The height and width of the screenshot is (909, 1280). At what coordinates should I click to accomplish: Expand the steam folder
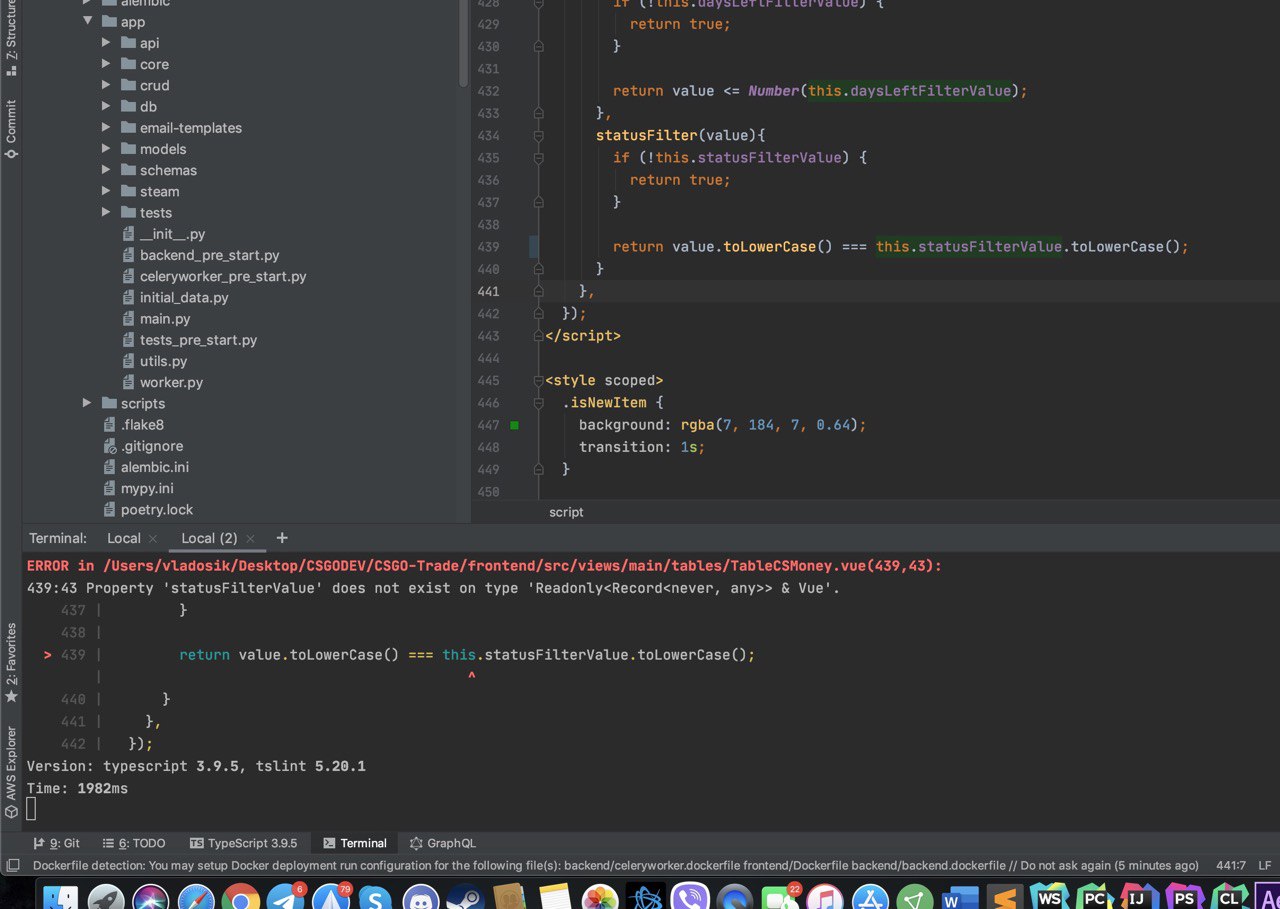coord(106,191)
